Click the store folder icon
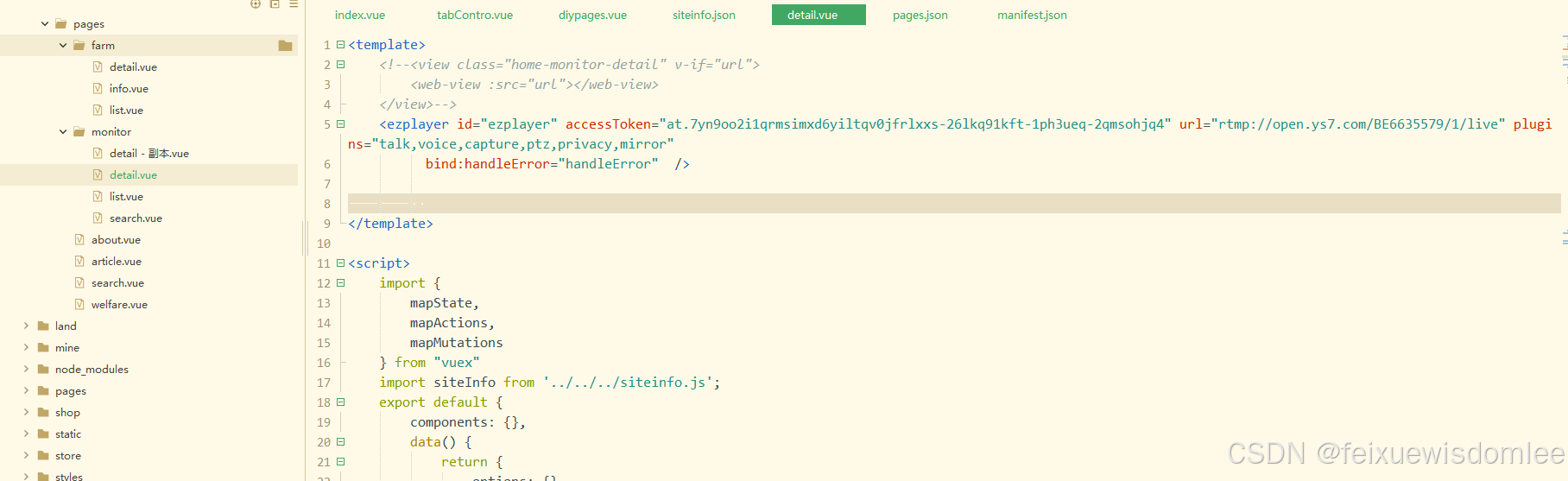Screen dimensions: 1568x481 point(43,456)
